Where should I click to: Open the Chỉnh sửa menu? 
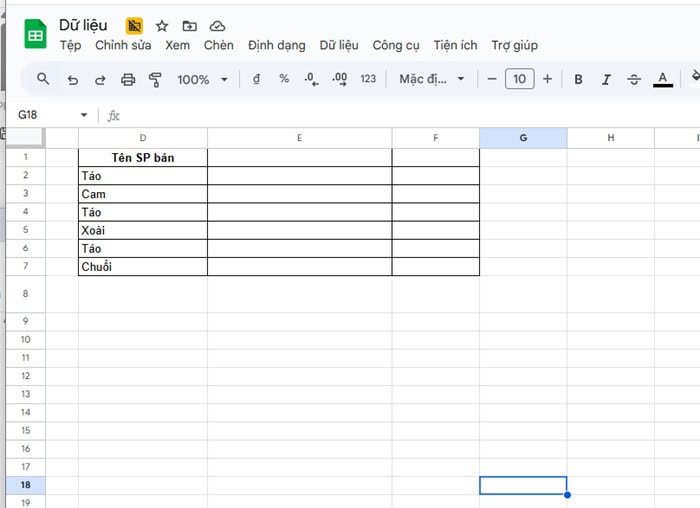(x=123, y=45)
